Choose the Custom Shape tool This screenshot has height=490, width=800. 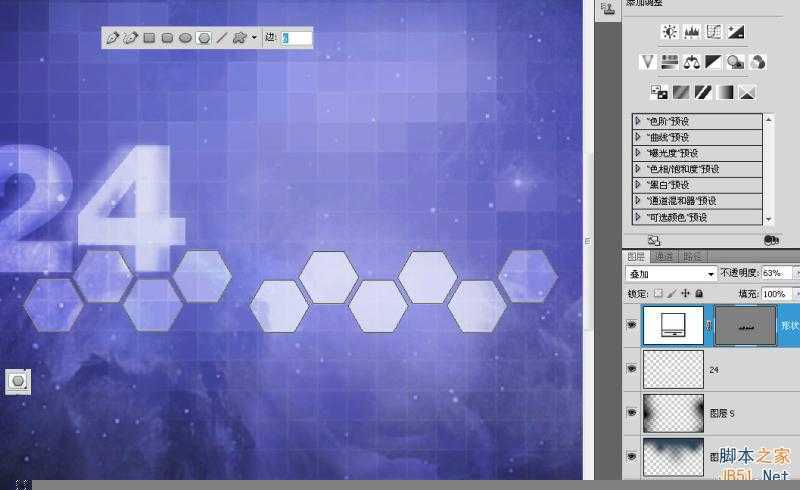click(x=239, y=38)
